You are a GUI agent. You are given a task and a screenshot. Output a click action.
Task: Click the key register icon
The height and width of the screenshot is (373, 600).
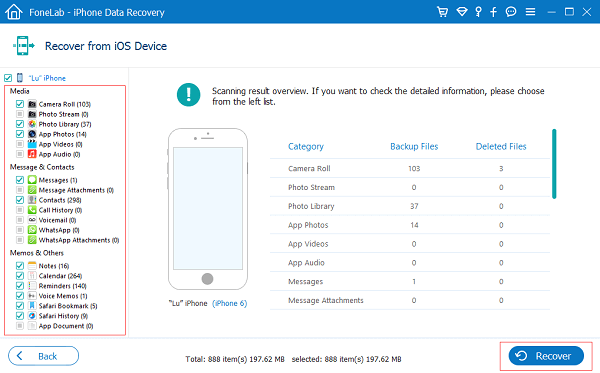pos(478,12)
